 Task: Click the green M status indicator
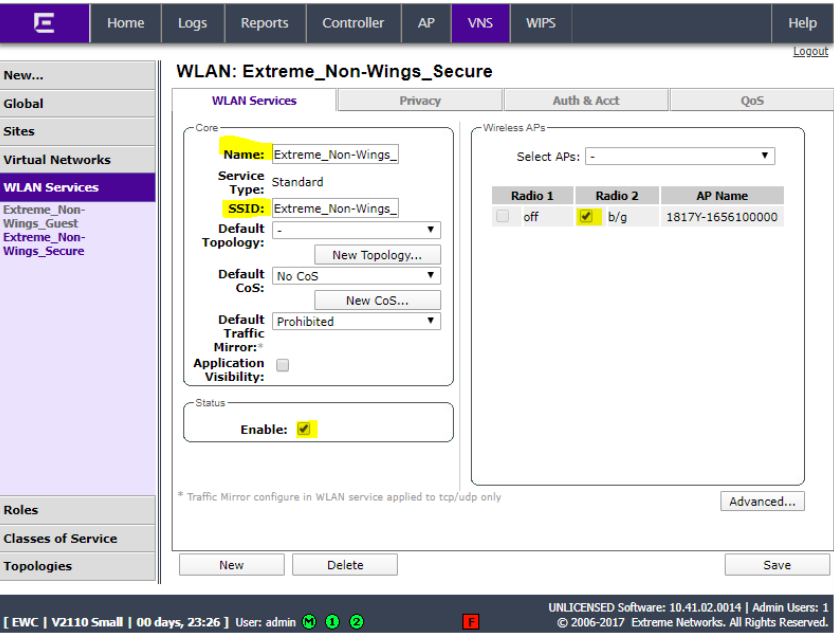tap(309, 621)
